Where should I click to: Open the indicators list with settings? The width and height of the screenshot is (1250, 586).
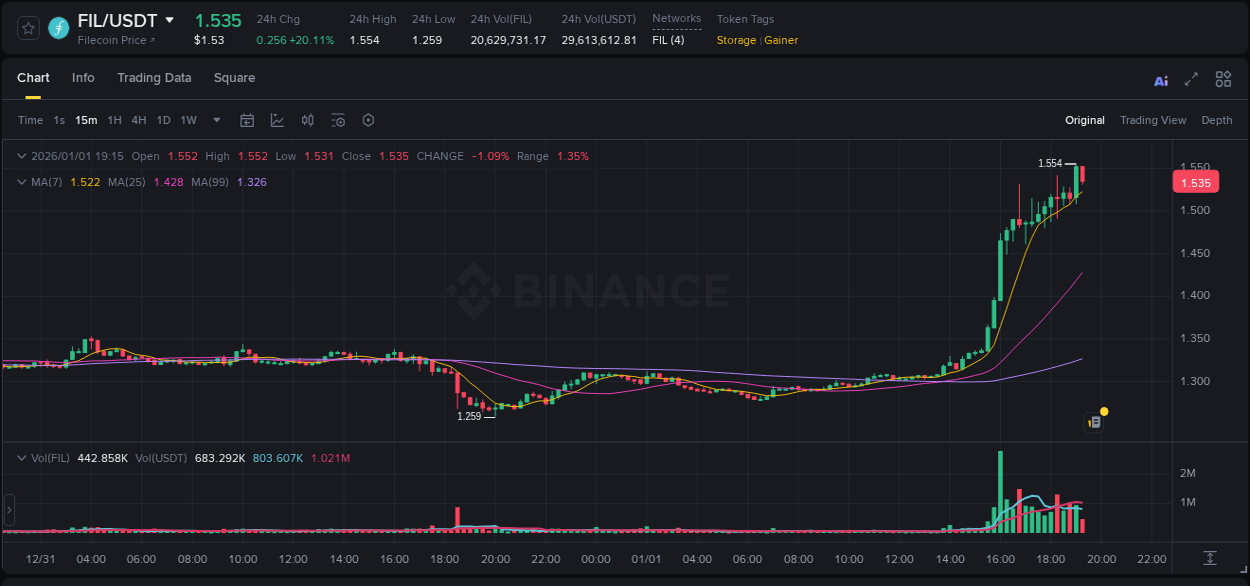point(338,119)
